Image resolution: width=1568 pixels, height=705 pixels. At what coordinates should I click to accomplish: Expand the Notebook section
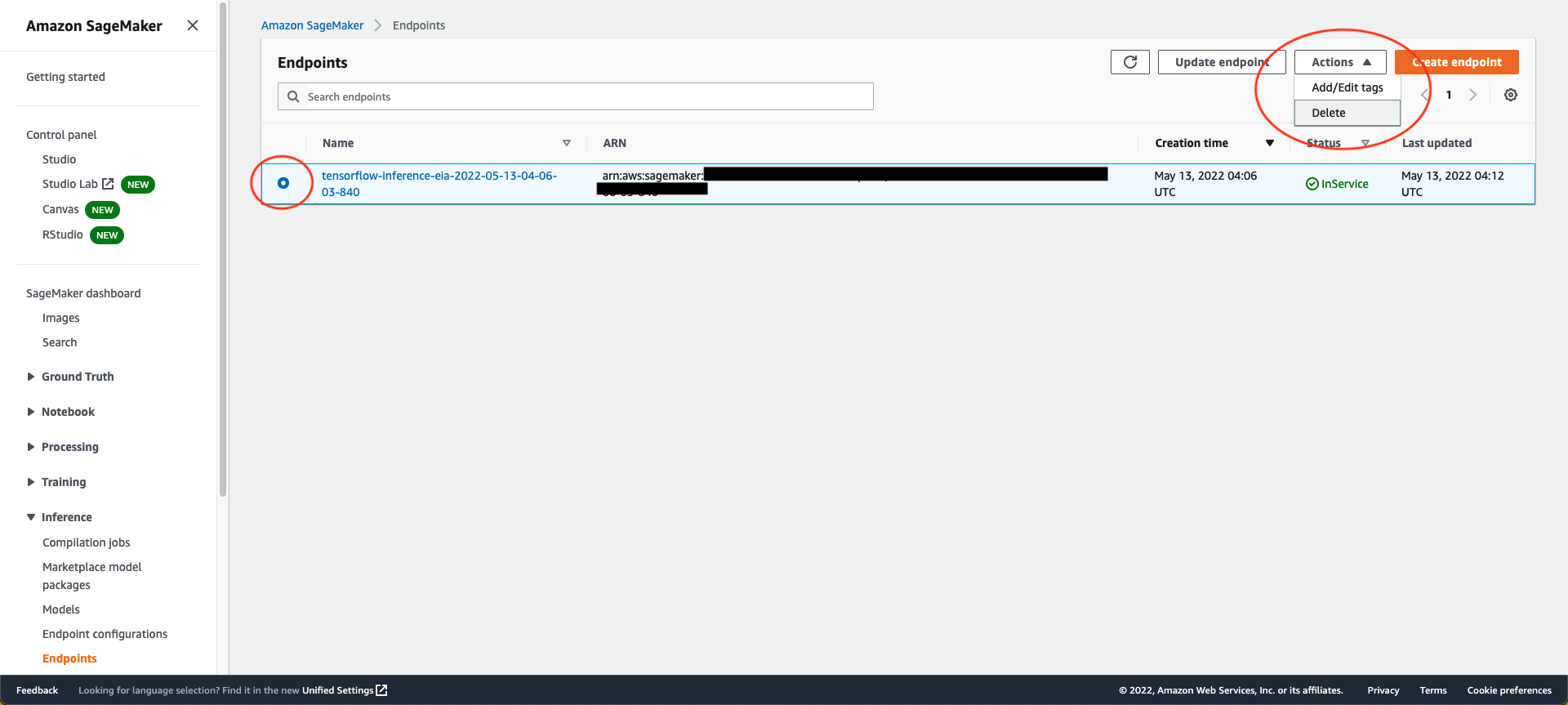coord(31,412)
